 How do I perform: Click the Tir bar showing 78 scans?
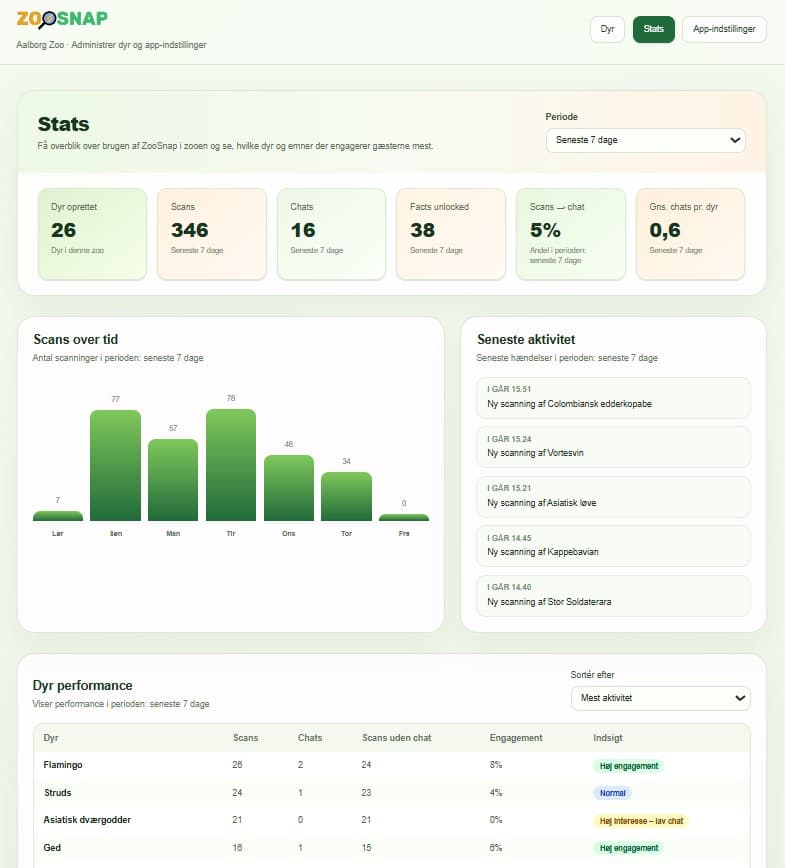pyautogui.click(x=231, y=465)
